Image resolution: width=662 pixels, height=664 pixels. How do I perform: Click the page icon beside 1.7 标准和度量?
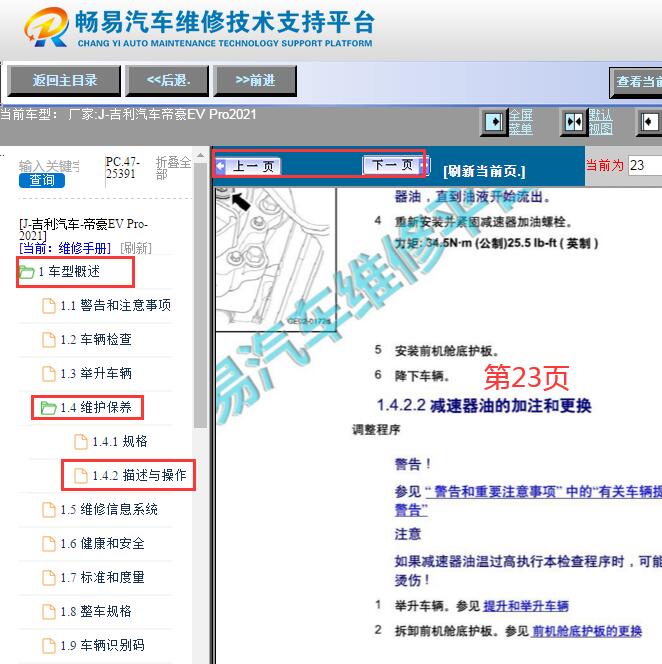click(x=49, y=578)
